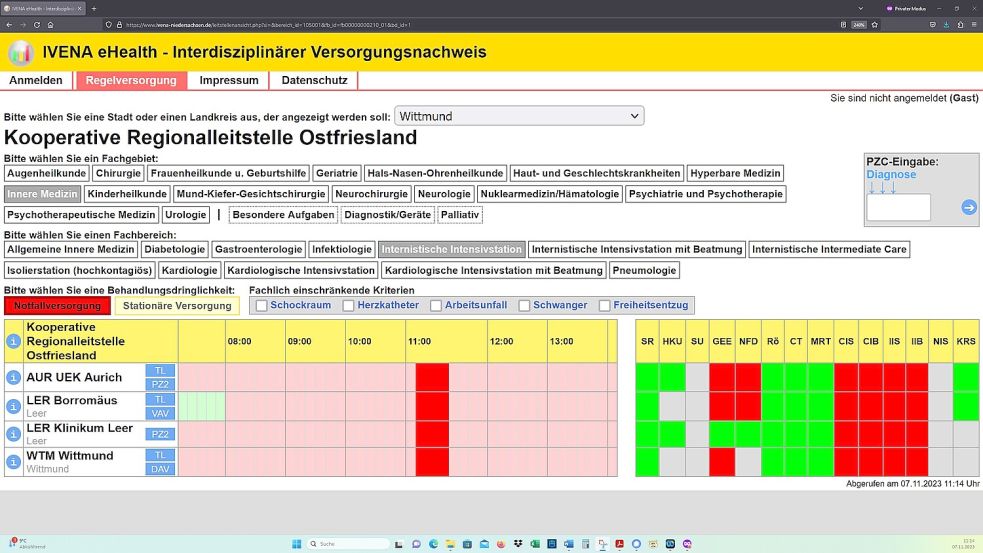The width and height of the screenshot is (983, 553).
Task: Expand the browser tab list chevron
Action: (860, 9)
